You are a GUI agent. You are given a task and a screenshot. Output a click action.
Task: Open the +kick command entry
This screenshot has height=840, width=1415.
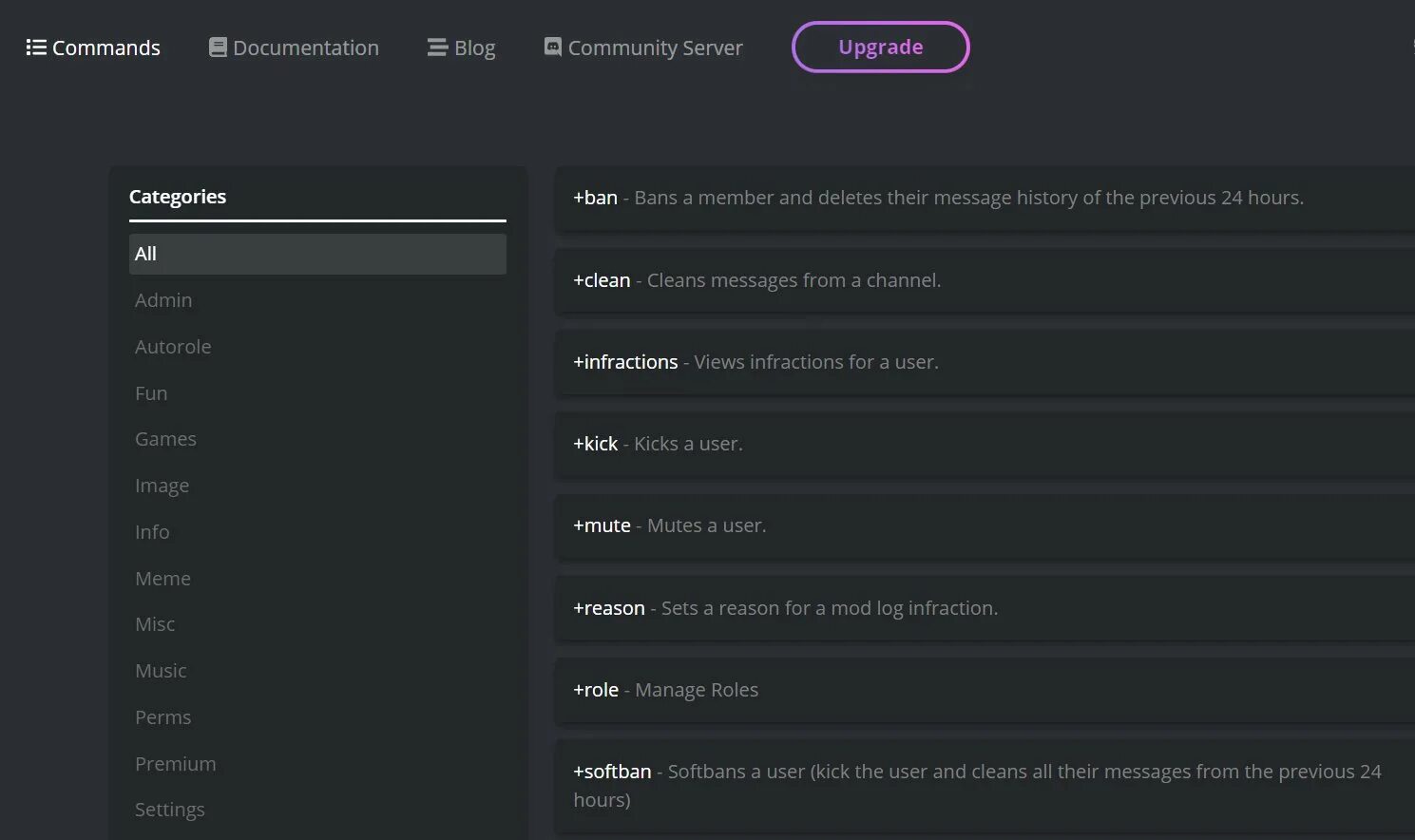[x=985, y=444]
